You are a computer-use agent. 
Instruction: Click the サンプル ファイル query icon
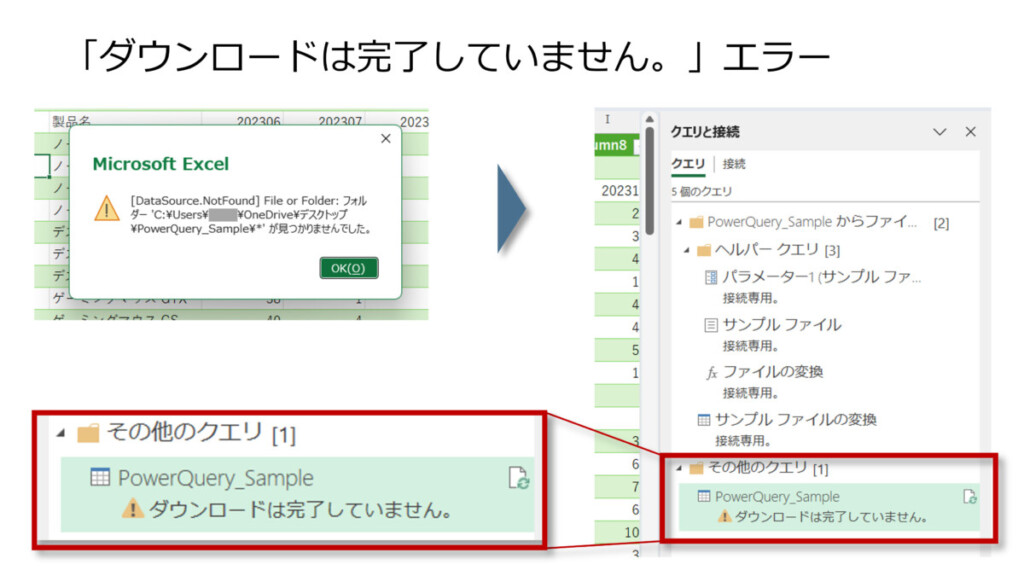(x=711, y=325)
